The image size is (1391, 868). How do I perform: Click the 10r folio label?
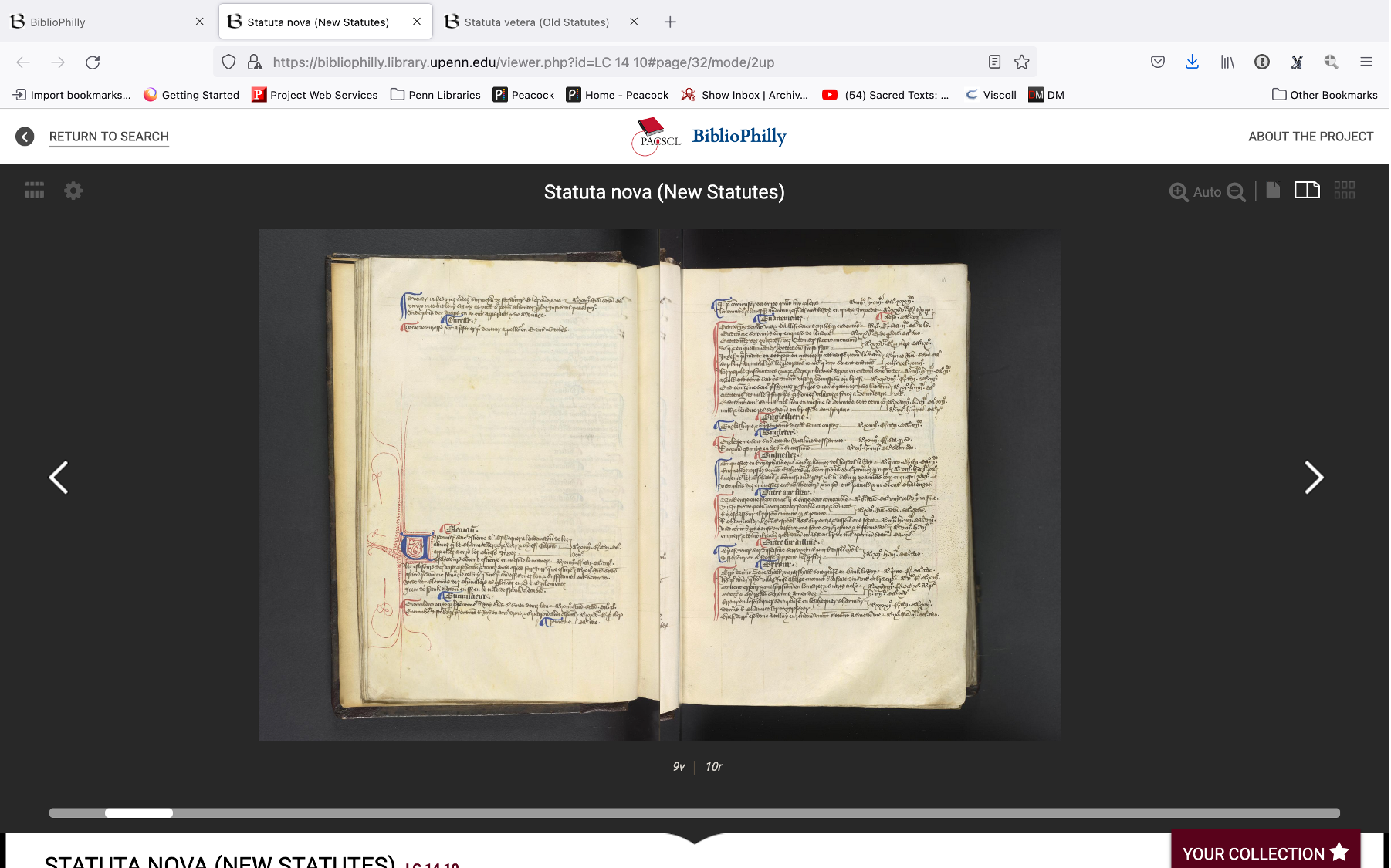tap(714, 766)
